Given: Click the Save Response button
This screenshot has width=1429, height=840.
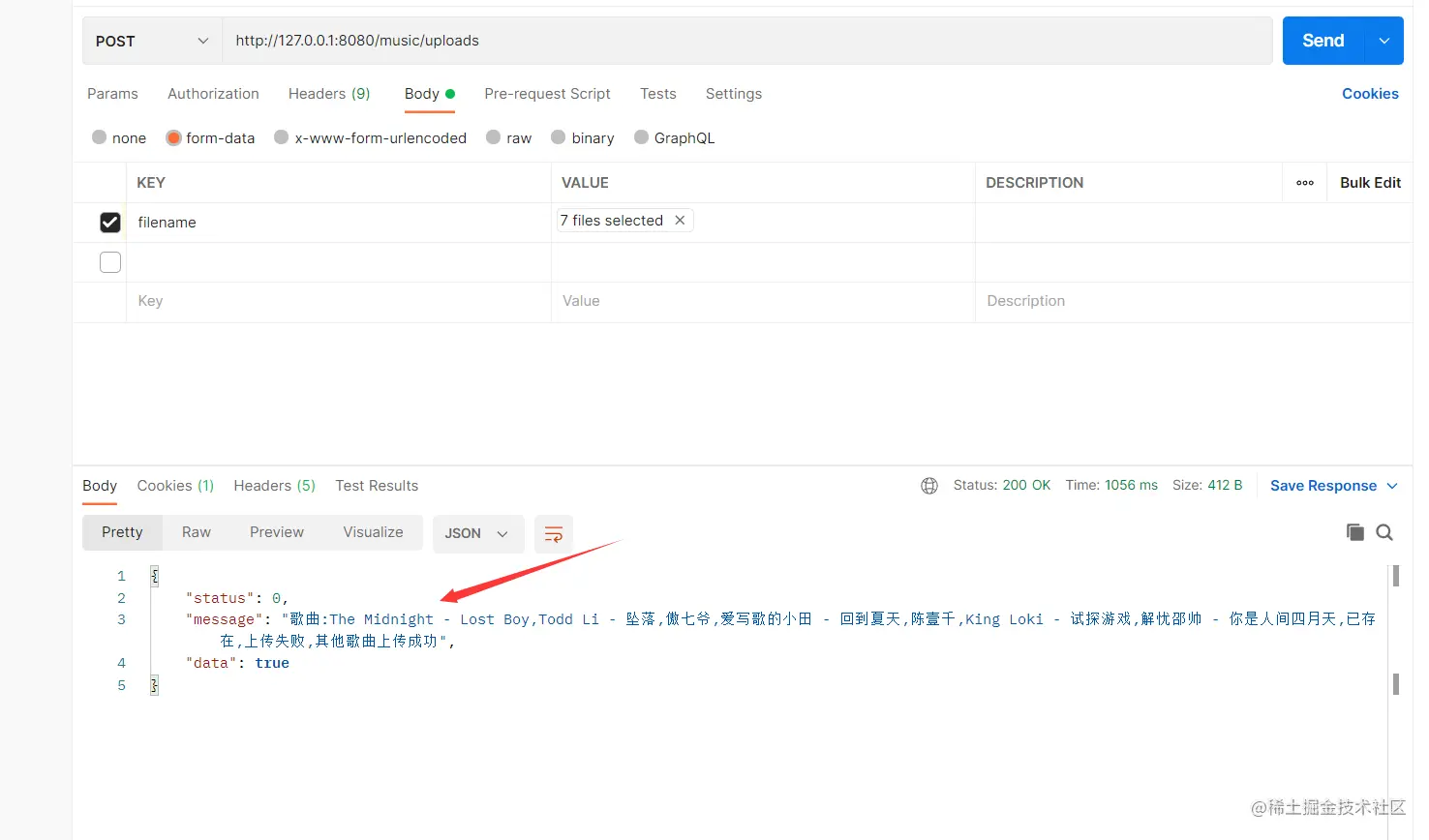Looking at the screenshot, I should coord(1323,486).
